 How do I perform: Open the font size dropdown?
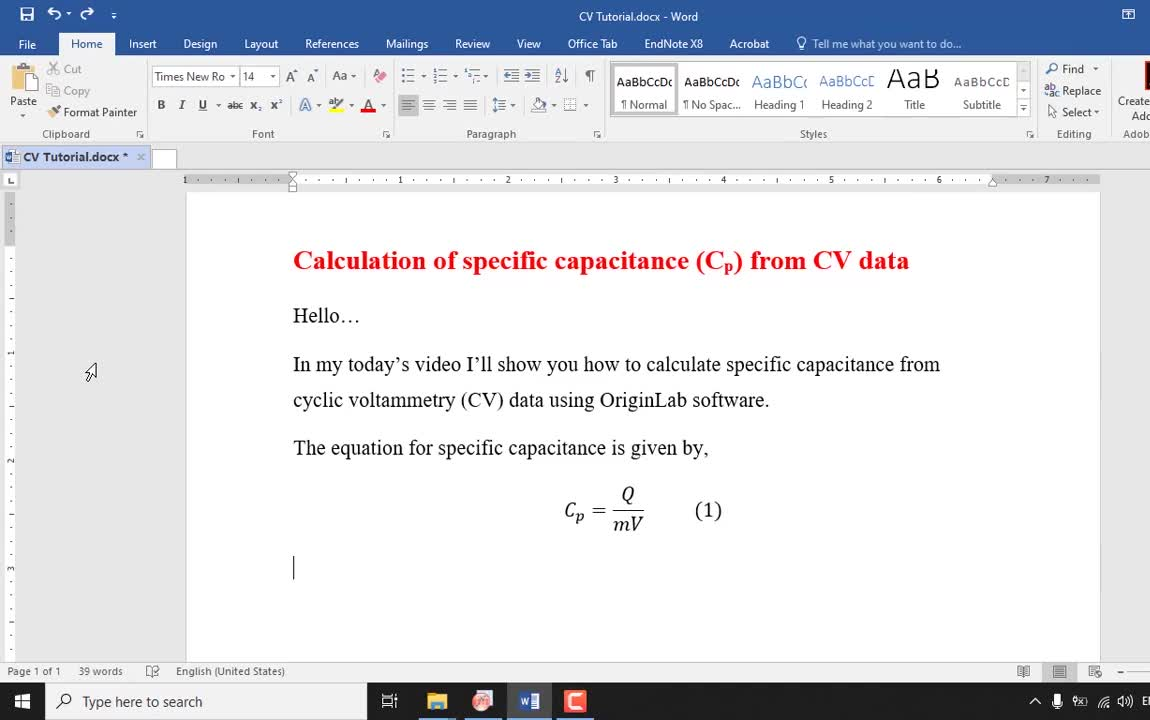tap(273, 76)
